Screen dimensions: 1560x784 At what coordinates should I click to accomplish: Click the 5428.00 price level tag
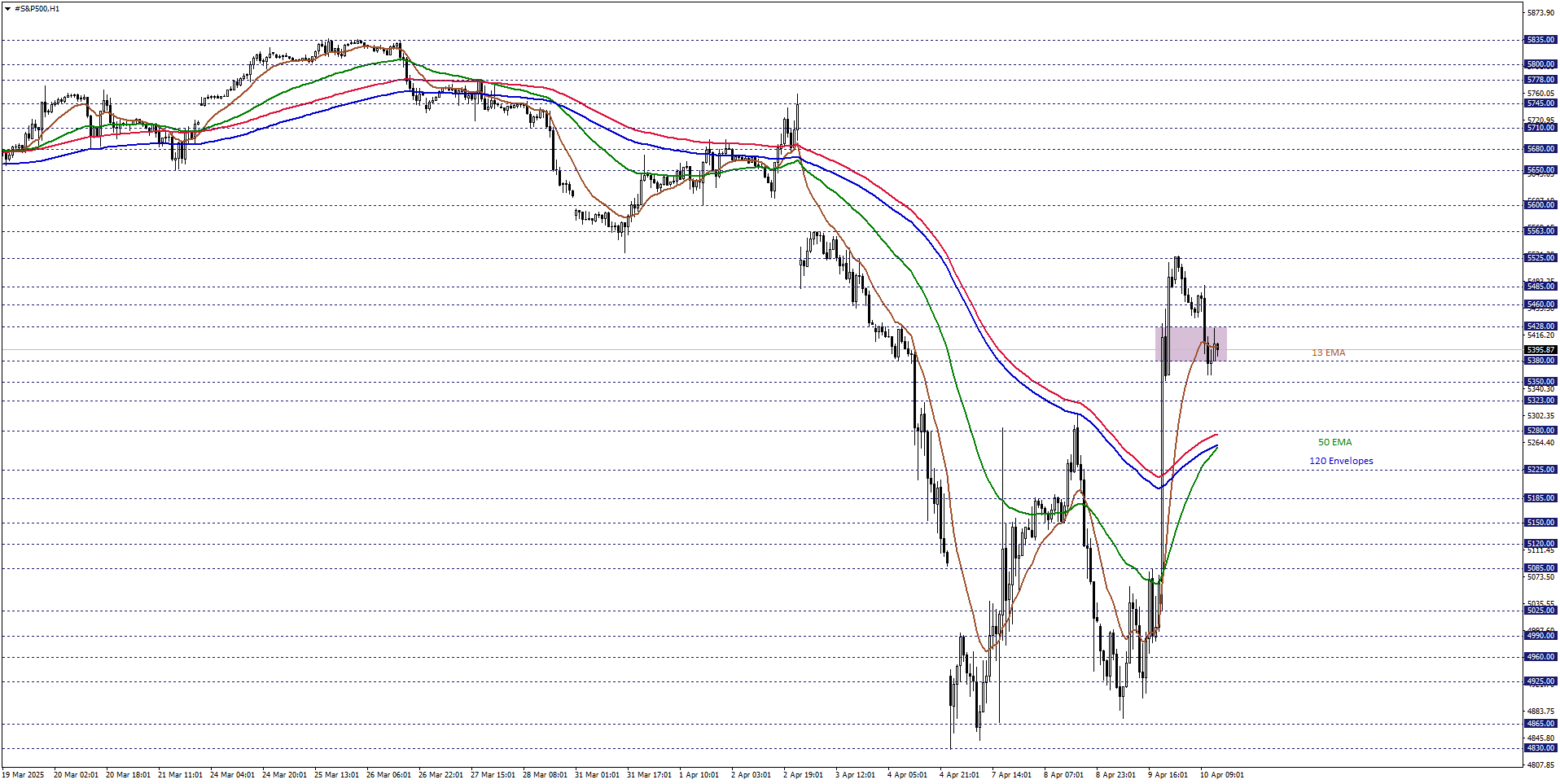[x=1540, y=326]
